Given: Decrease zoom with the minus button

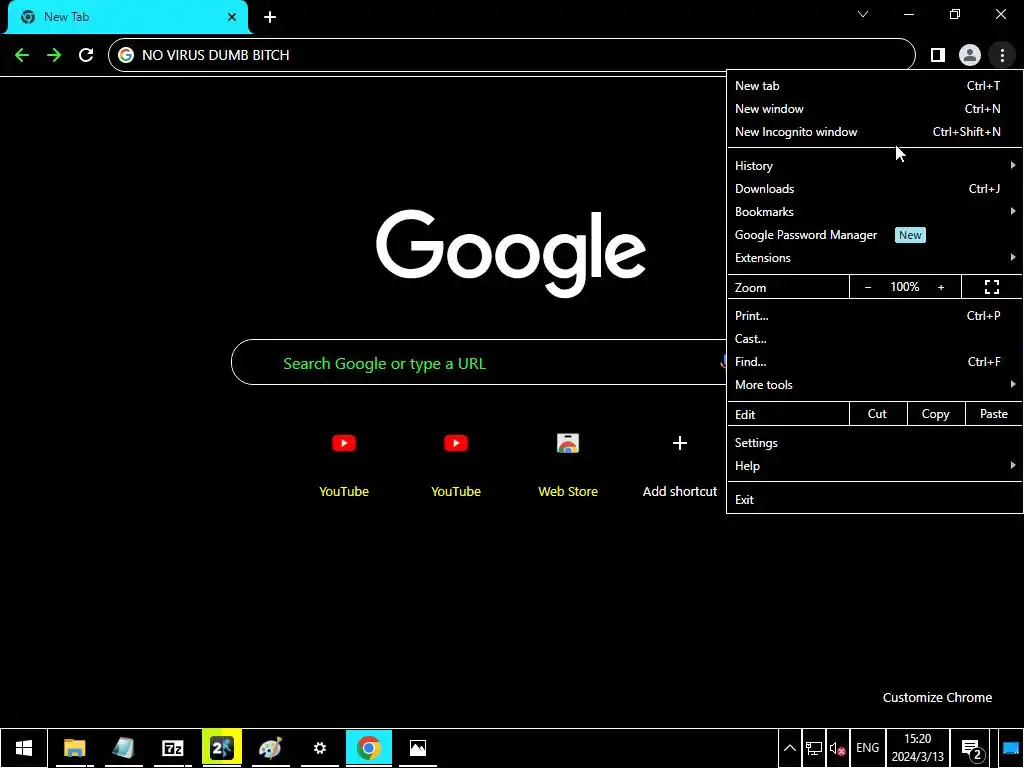Looking at the screenshot, I should click(868, 287).
